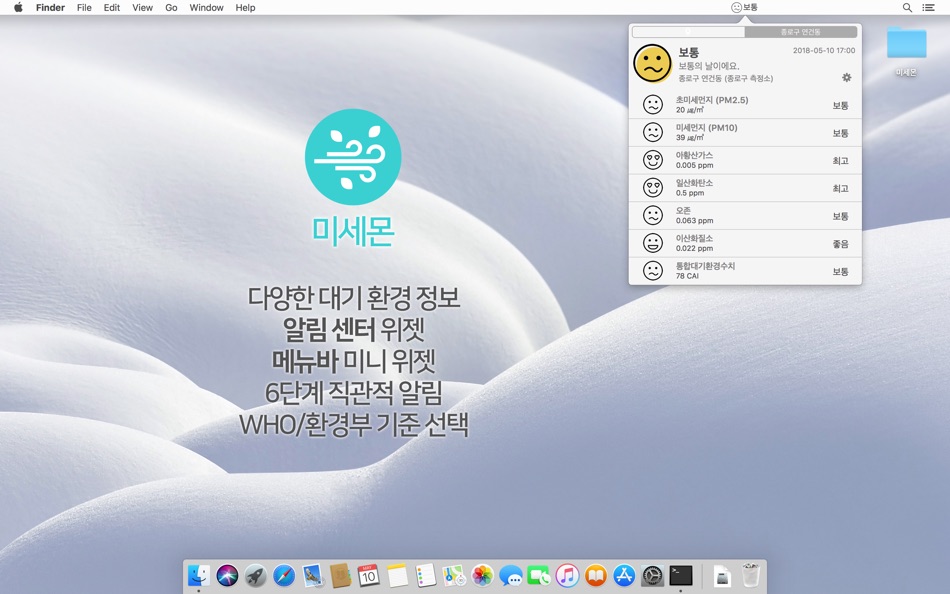Screen dimensions: 950x594
Task: Open the Go menu
Action: [x=171, y=7]
